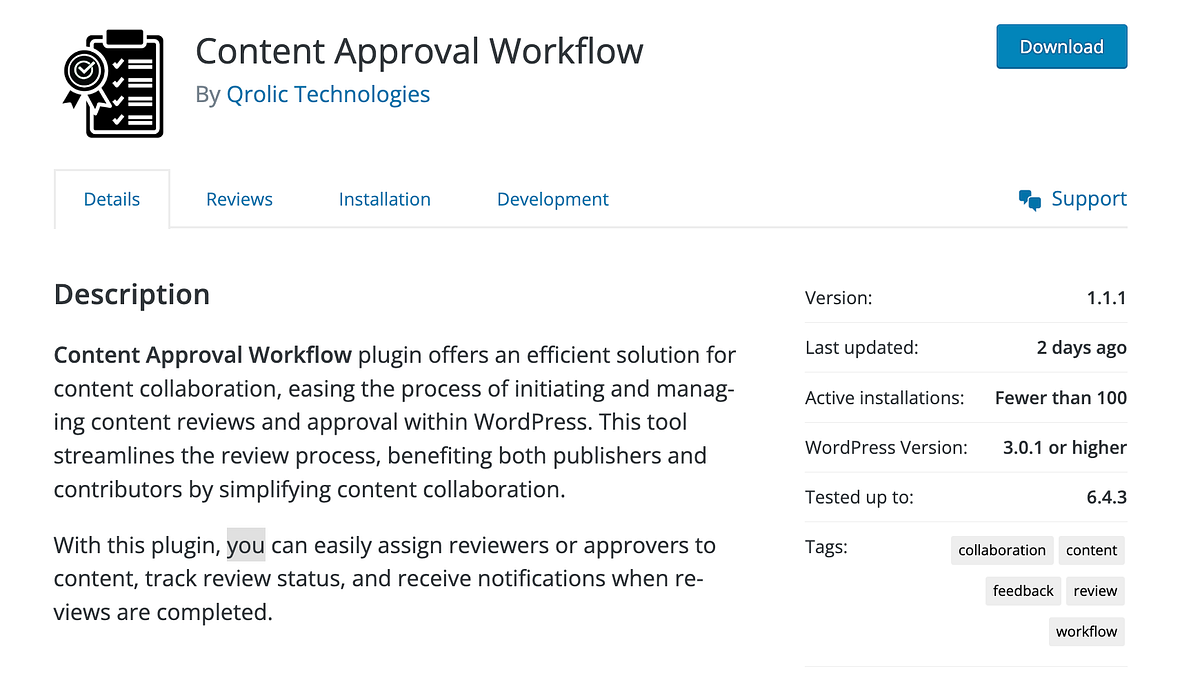Click the Active installations count
The image size is (1200, 676).
(x=1060, y=397)
